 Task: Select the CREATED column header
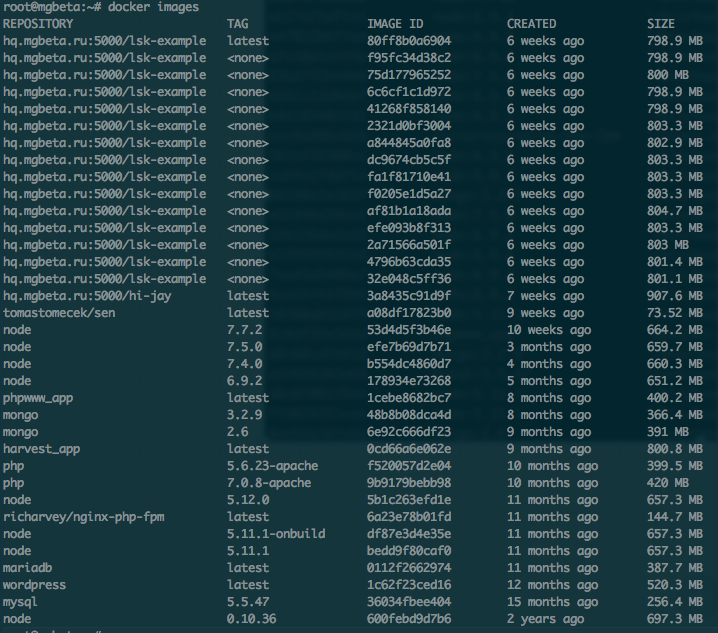(532, 24)
